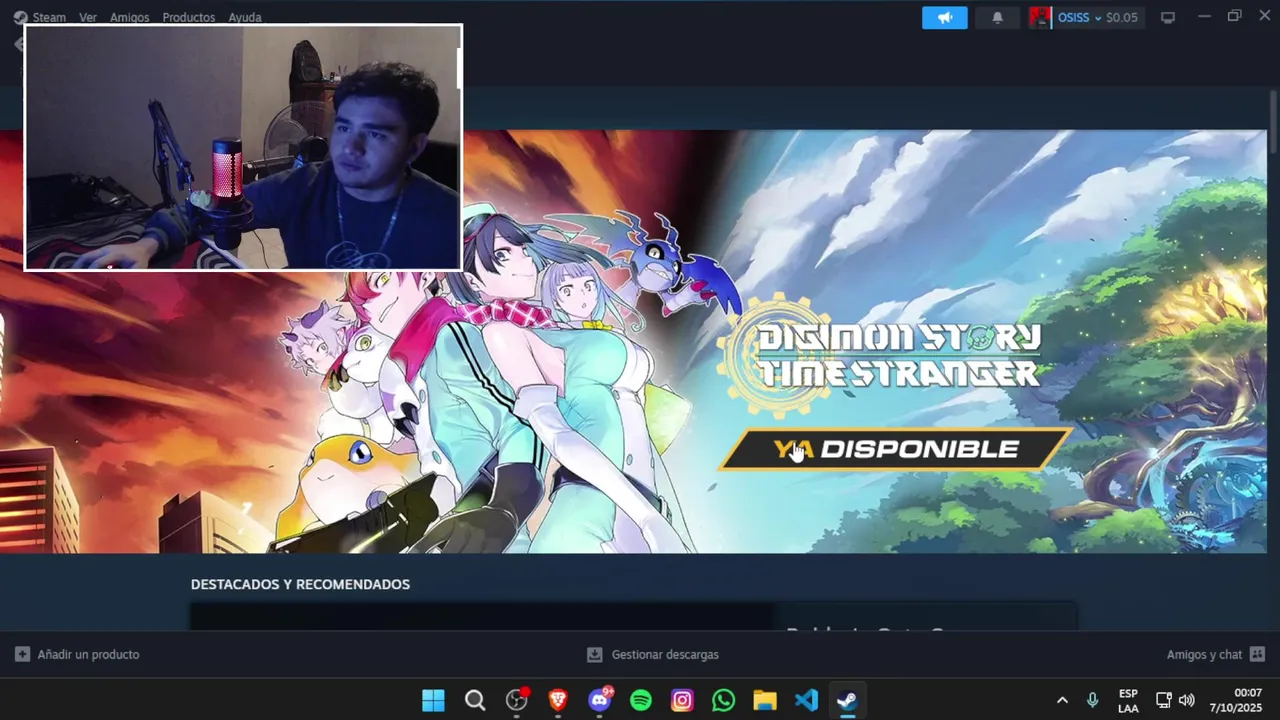Switch to Big Picture mode icon
This screenshot has height=720, width=1280.
(x=1167, y=17)
